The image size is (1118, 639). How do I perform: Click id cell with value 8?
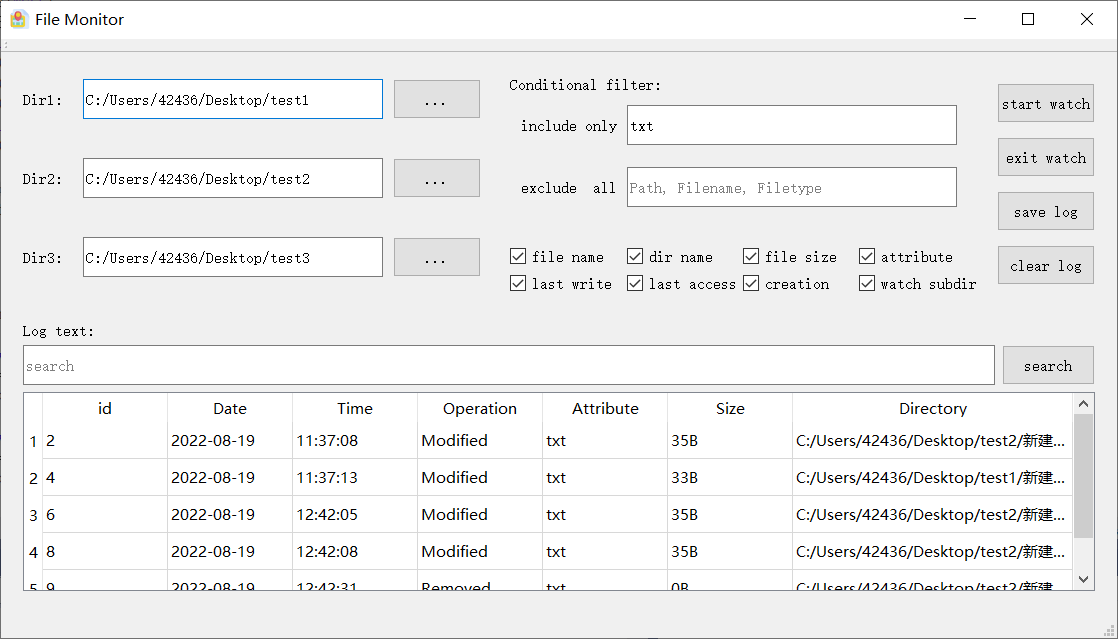[x=105, y=552]
